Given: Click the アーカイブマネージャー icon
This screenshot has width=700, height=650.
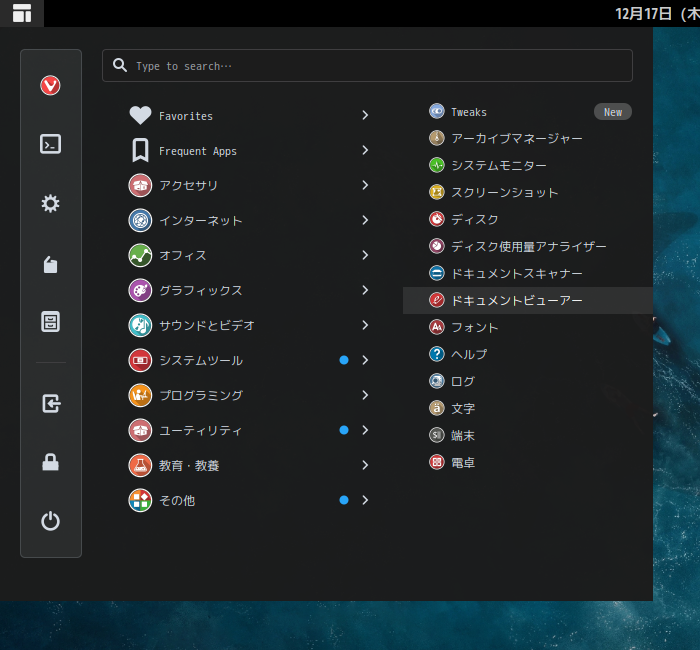Looking at the screenshot, I should 437,138.
